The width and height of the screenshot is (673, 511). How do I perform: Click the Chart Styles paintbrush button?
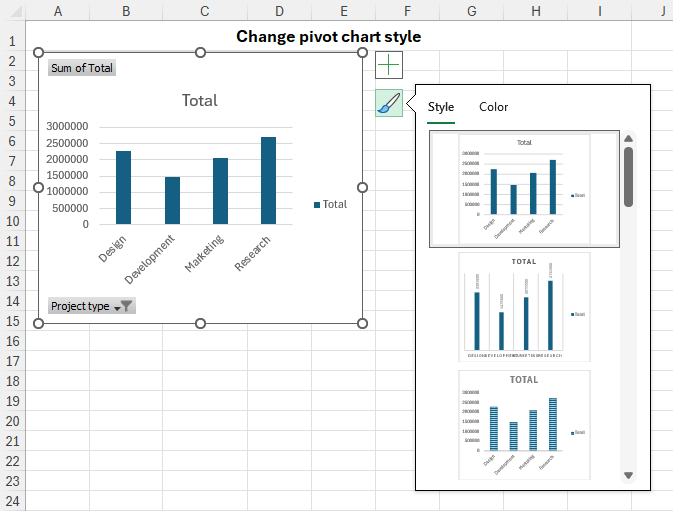(389, 103)
